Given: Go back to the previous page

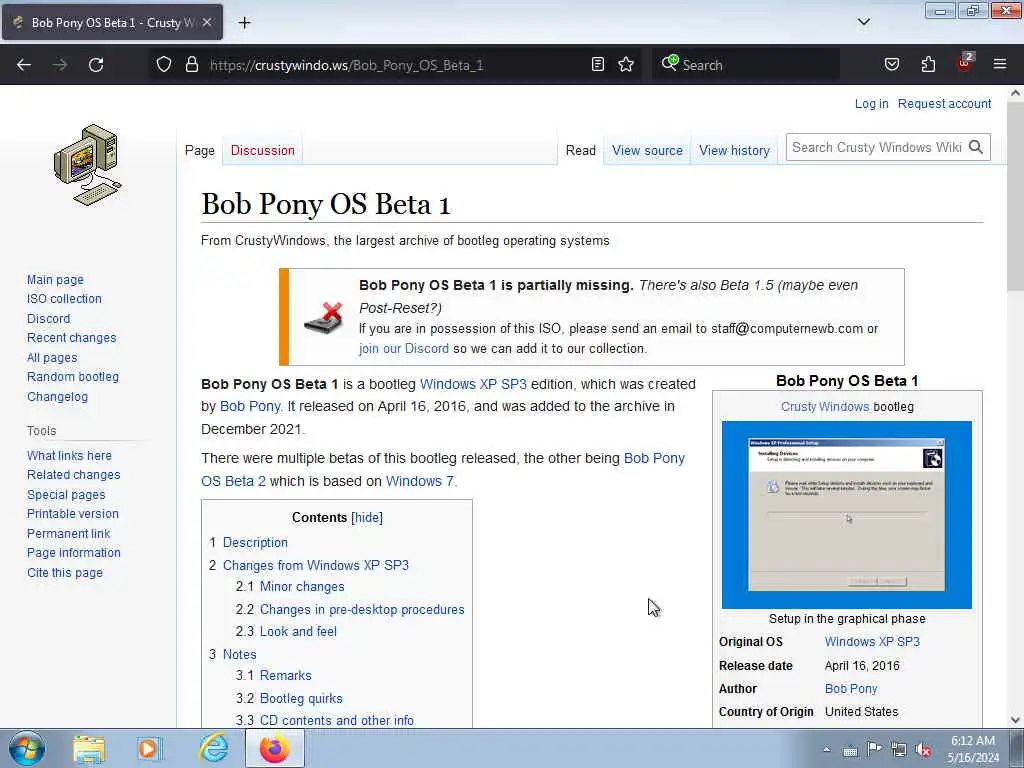Looking at the screenshot, I should [x=24, y=65].
